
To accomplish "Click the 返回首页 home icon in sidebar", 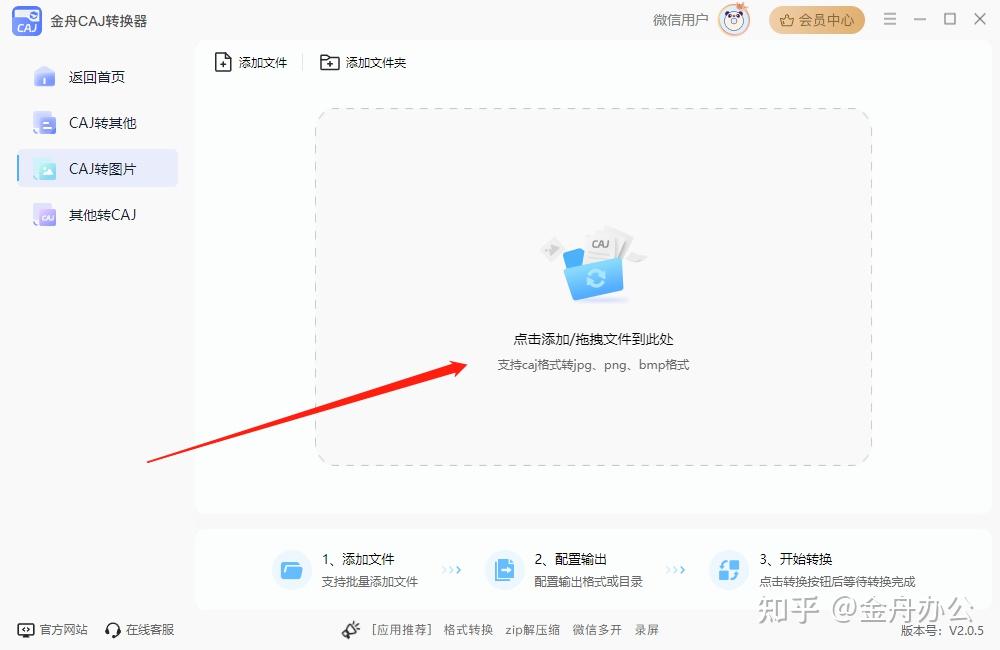I will (44, 76).
